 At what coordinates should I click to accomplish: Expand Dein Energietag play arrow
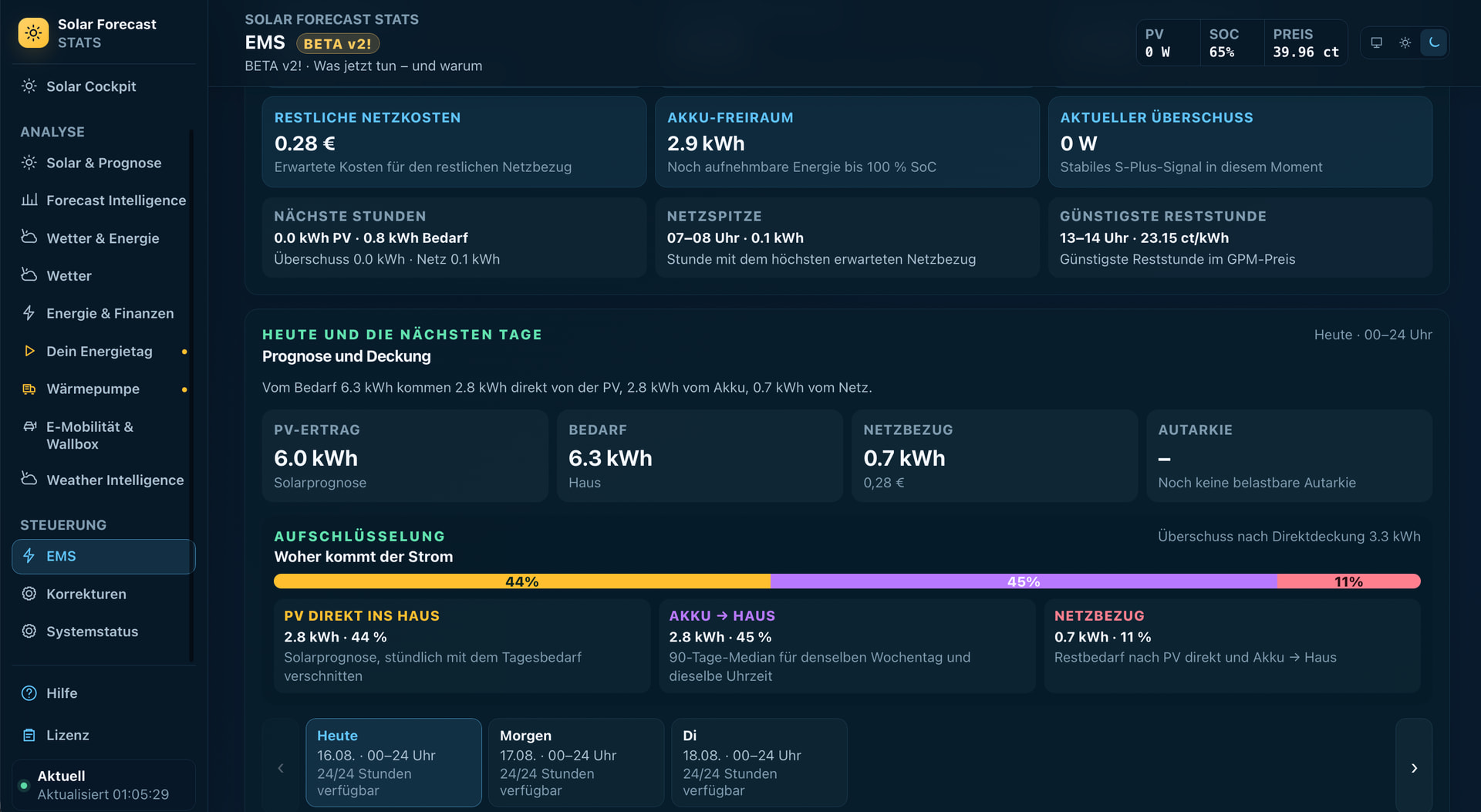[29, 351]
